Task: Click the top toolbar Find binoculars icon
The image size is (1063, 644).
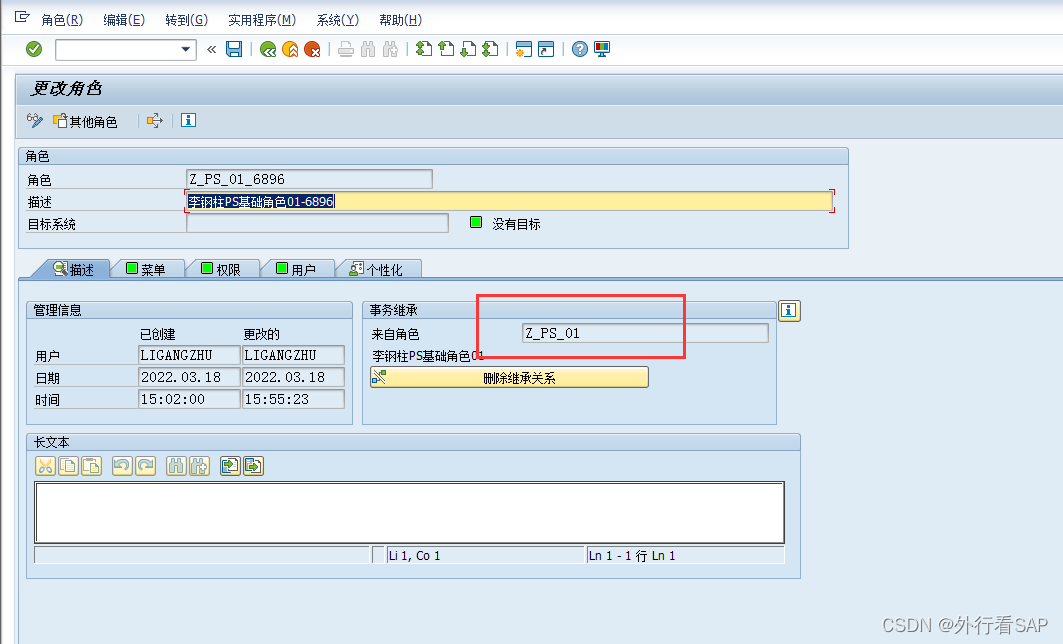Action: pyautogui.click(x=368, y=49)
